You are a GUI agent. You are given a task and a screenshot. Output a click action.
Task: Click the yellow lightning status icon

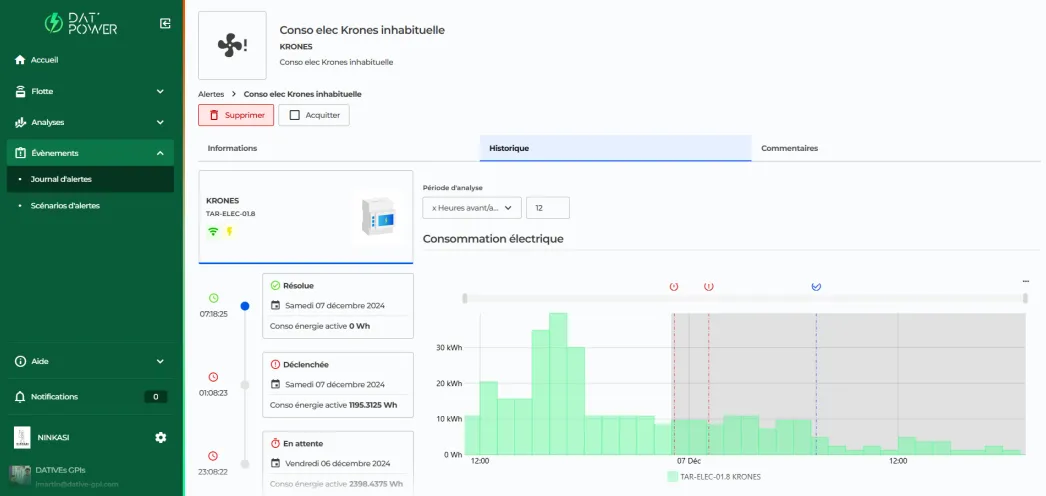click(228, 232)
